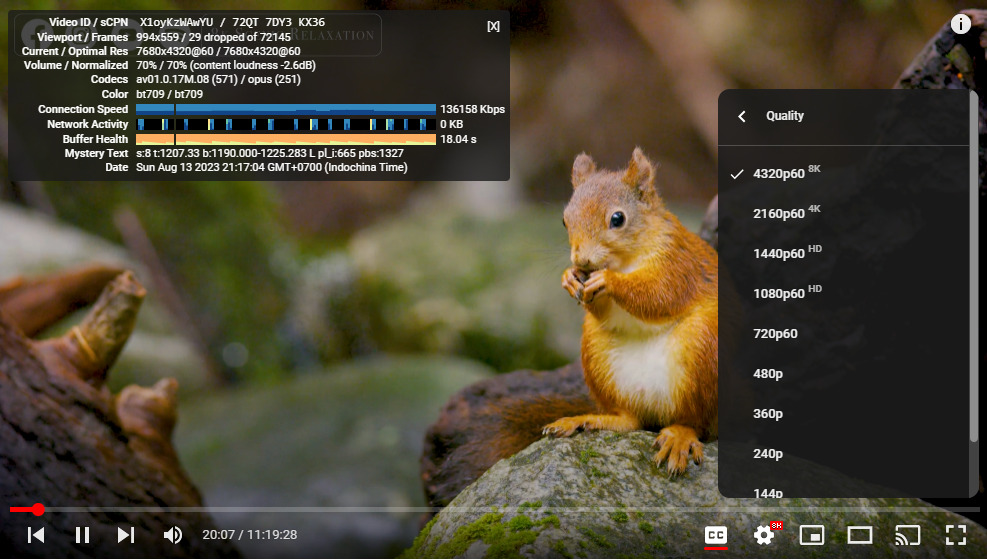Enter full screen mode
This screenshot has height=560, width=987.
956,535
